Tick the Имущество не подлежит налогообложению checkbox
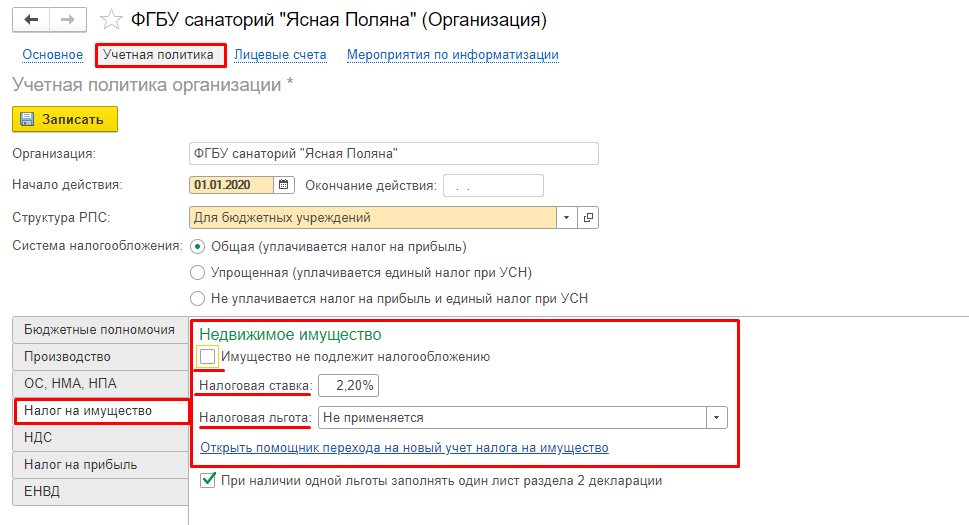The width and height of the screenshot is (969, 525). pyautogui.click(x=208, y=356)
